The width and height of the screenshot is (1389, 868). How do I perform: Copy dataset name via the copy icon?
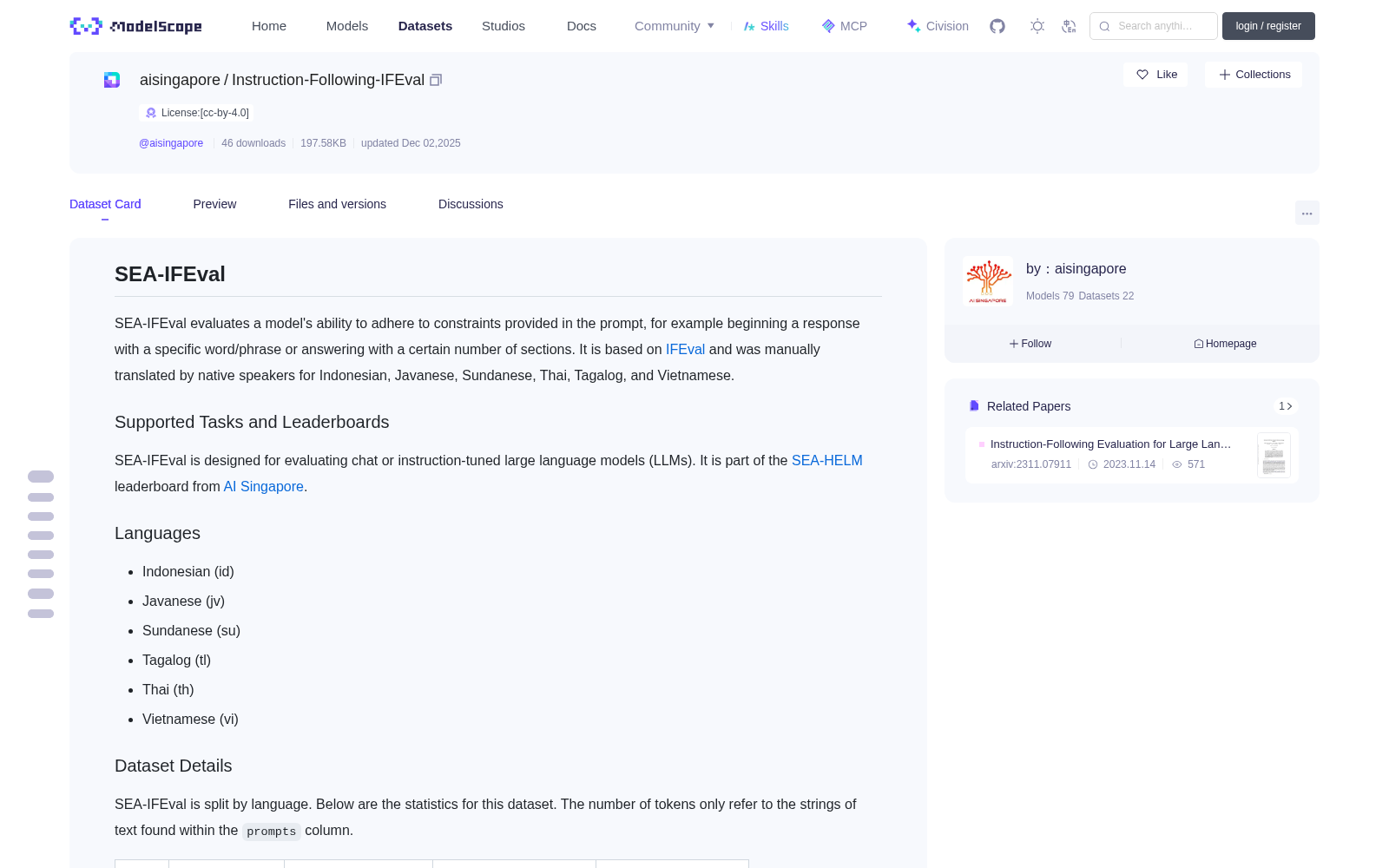pyautogui.click(x=436, y=80)
